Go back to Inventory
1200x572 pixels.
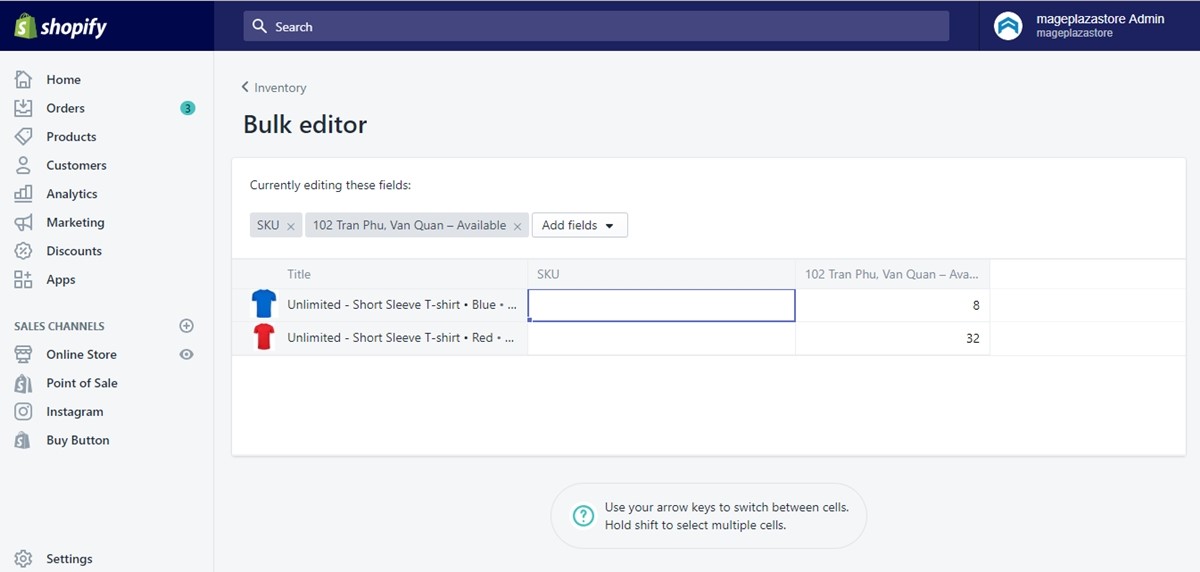point(274,88)
